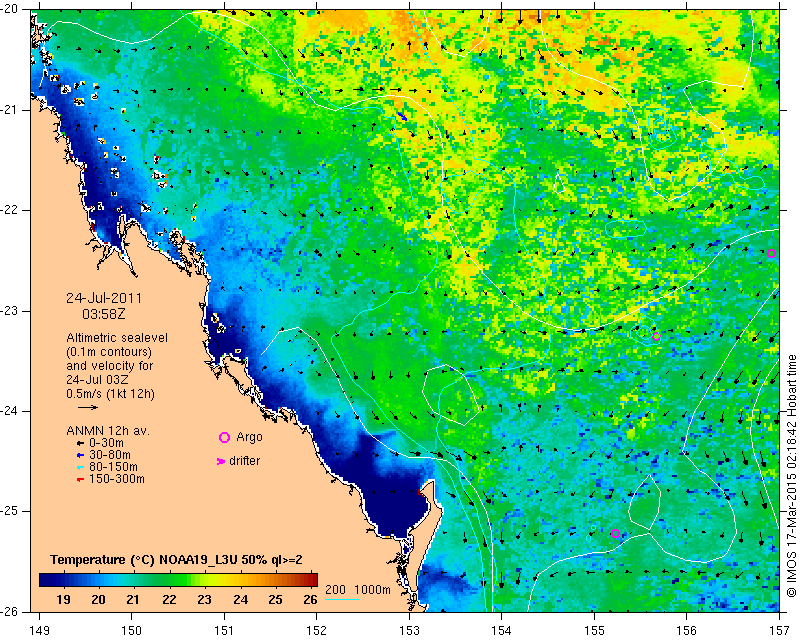Click latitude axis label -25
The image size is (800, 640).
pyautogui.click(x=10, y=511)
